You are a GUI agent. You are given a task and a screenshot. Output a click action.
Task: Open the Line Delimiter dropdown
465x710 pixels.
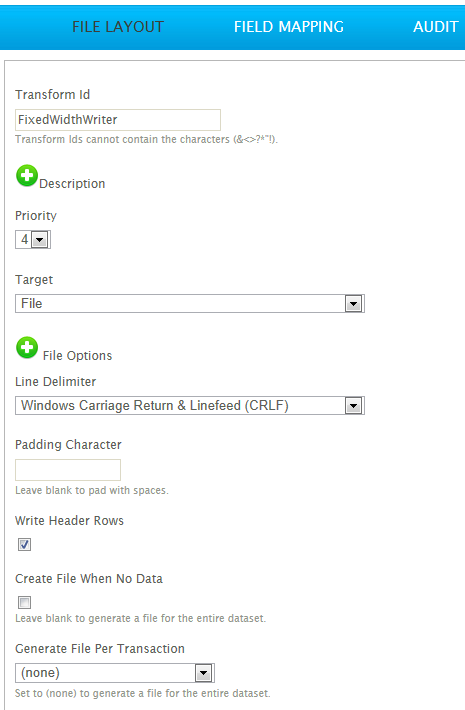[190, 405]
